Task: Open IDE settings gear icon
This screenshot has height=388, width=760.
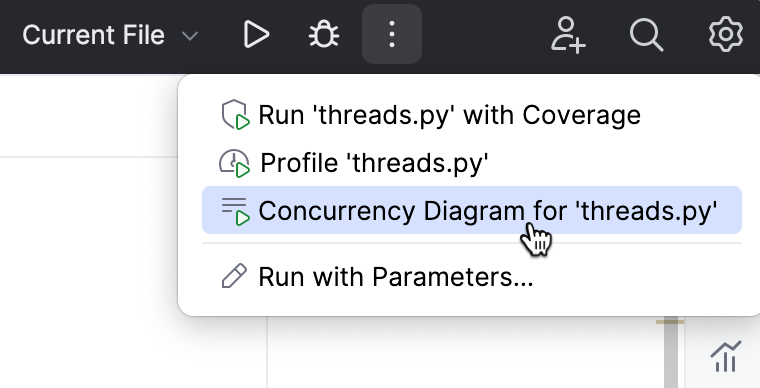Action: pos(726,34)
